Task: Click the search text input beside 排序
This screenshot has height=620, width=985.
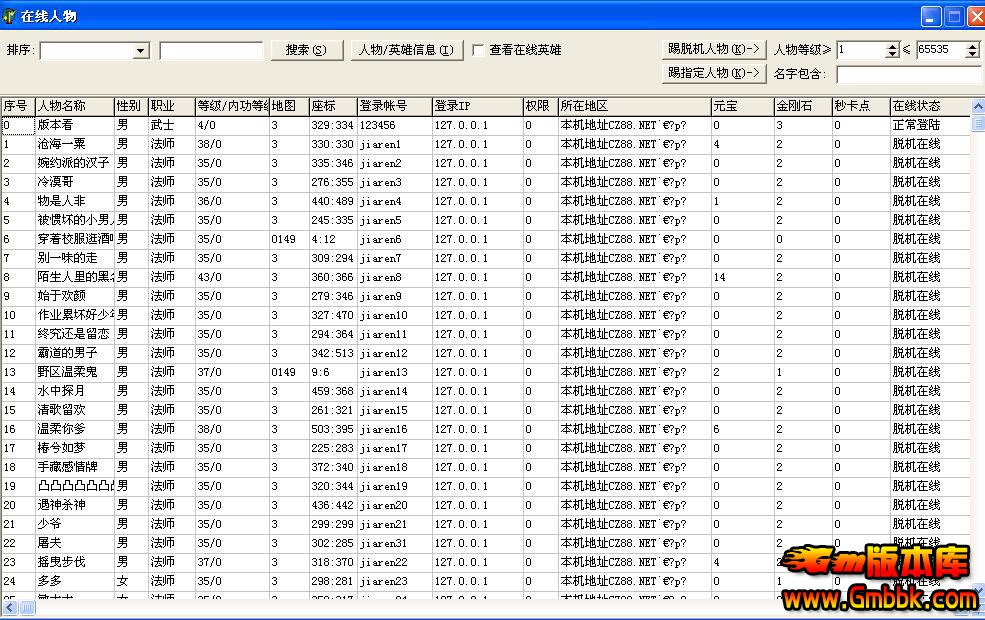Action: tap(210, 50)
